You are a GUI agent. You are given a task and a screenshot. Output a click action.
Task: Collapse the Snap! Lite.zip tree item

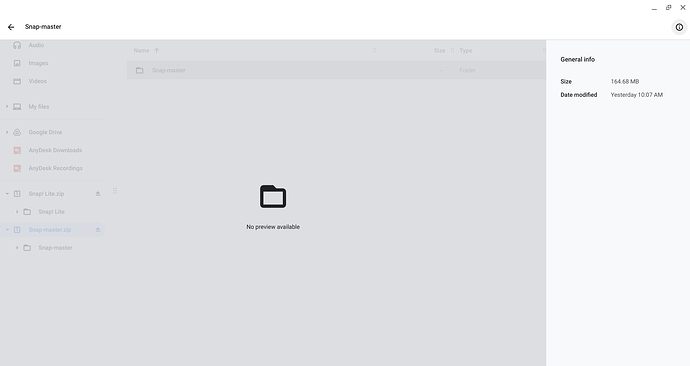pos(7,194)
